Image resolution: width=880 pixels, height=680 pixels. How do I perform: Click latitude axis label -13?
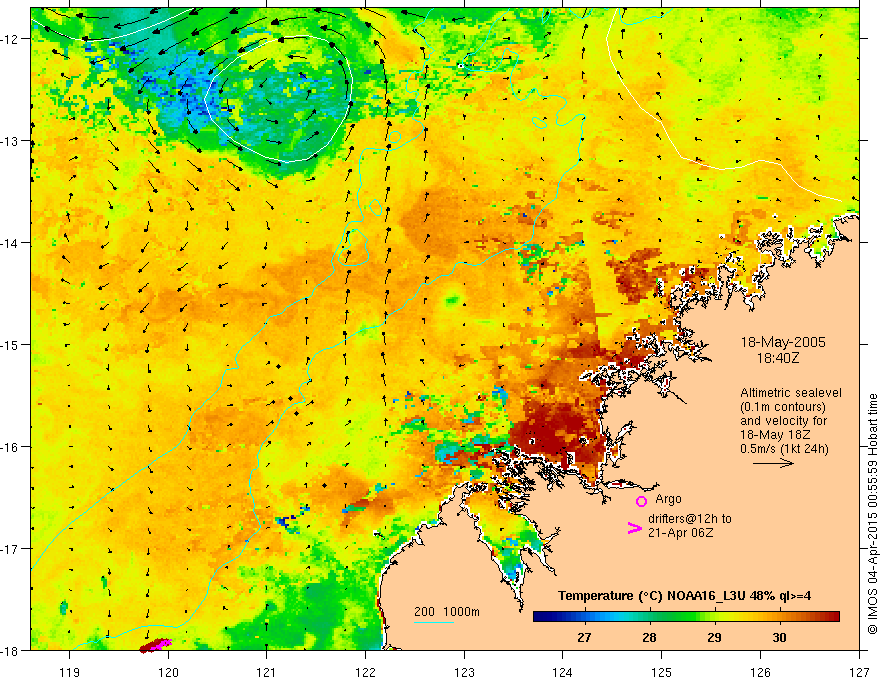coord(10,141)
